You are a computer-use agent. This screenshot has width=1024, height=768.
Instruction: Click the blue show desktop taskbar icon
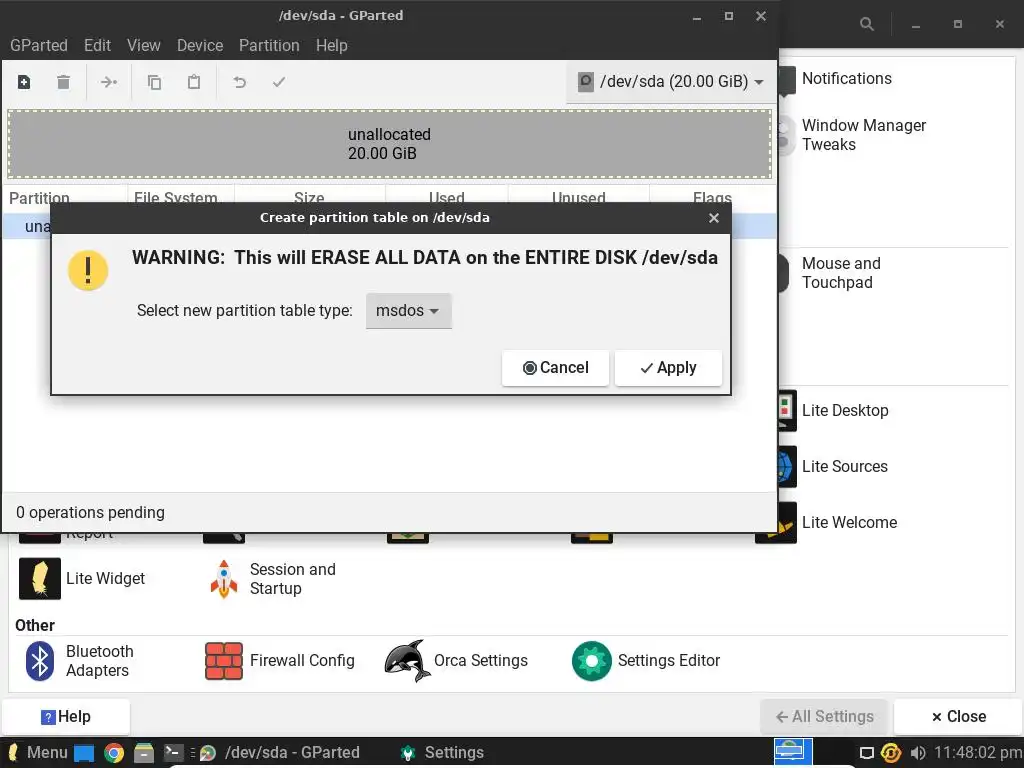[84, 753]
